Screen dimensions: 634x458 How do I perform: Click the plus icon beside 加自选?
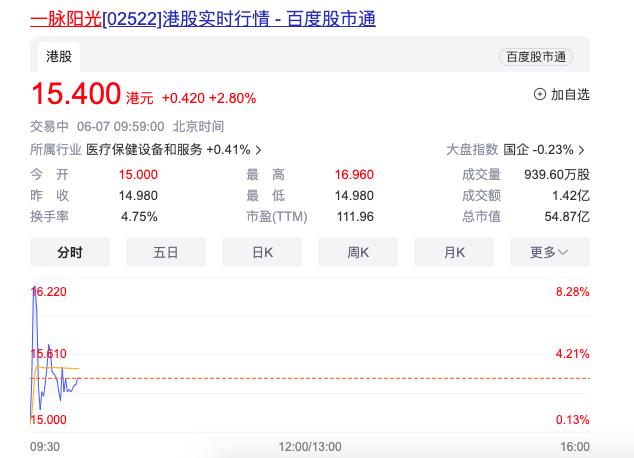[540, 95]
